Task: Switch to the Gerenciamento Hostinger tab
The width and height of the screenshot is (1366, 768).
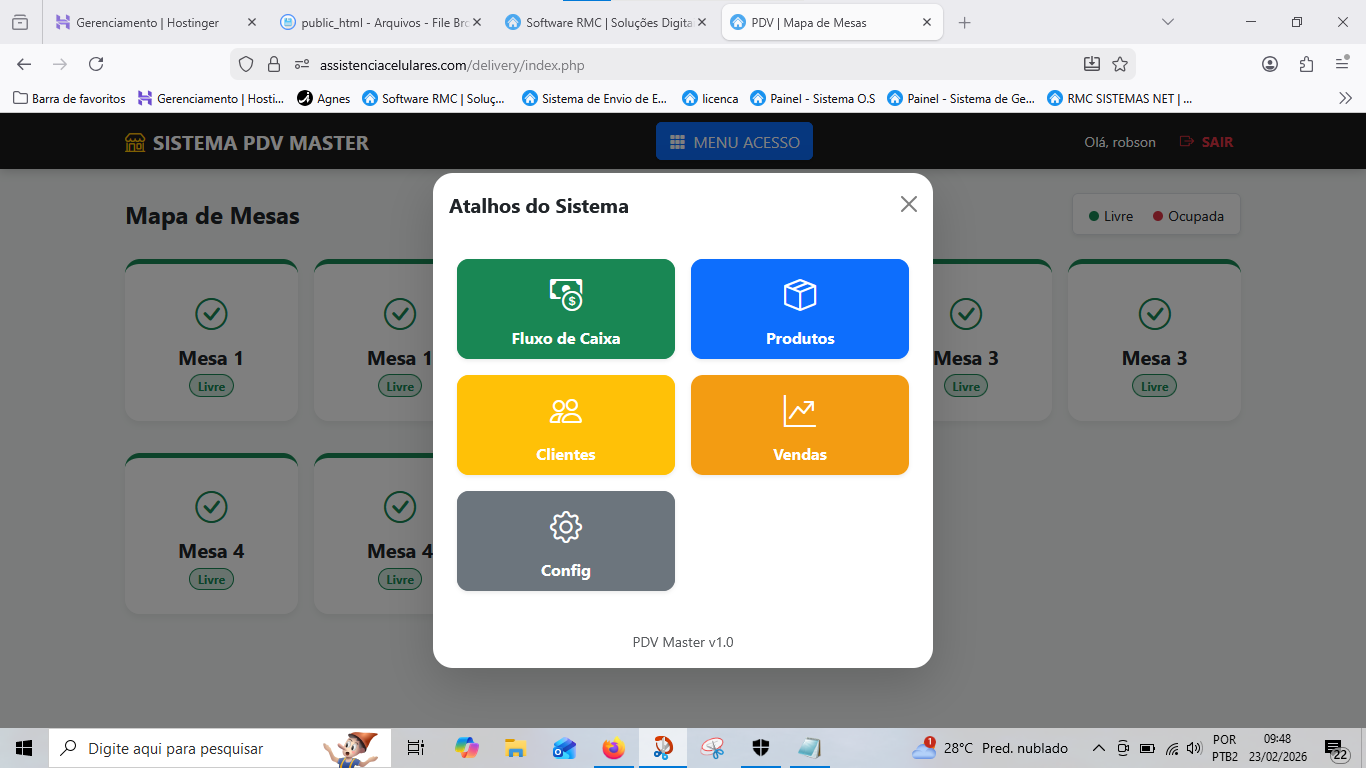Action: coord(148,22)
